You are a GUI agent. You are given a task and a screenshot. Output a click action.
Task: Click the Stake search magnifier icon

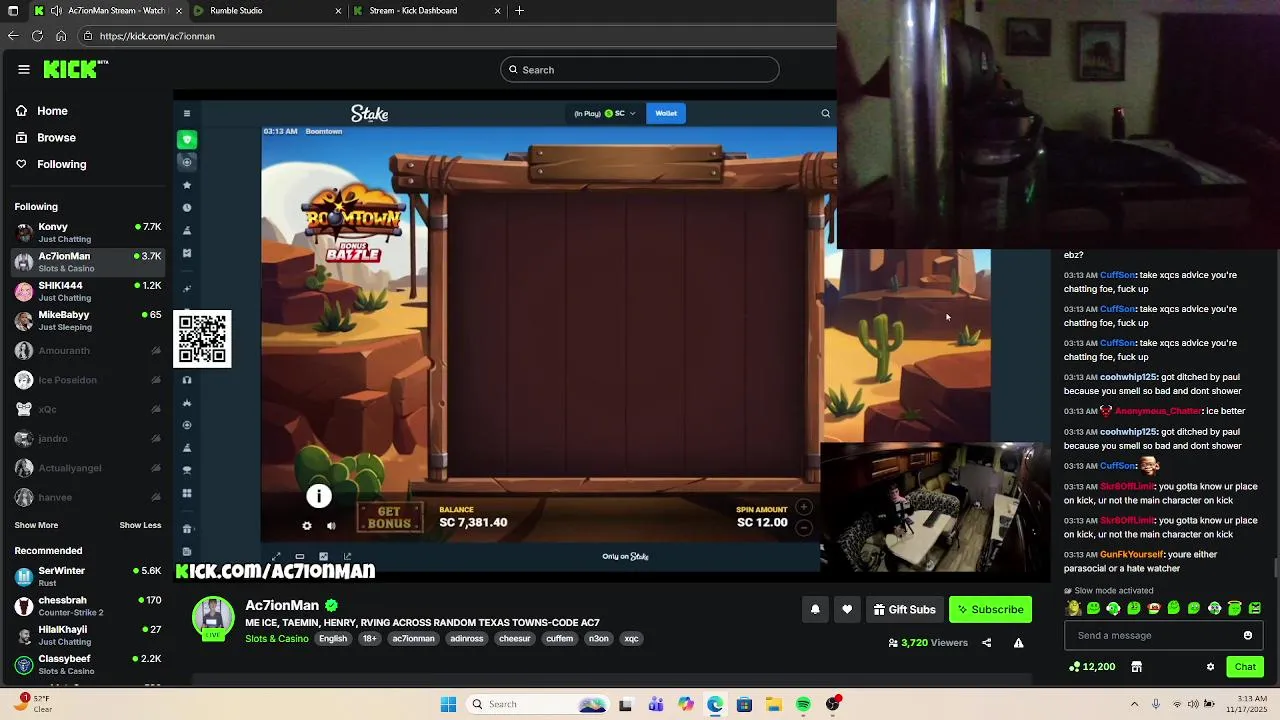click(x=826, y=114)
